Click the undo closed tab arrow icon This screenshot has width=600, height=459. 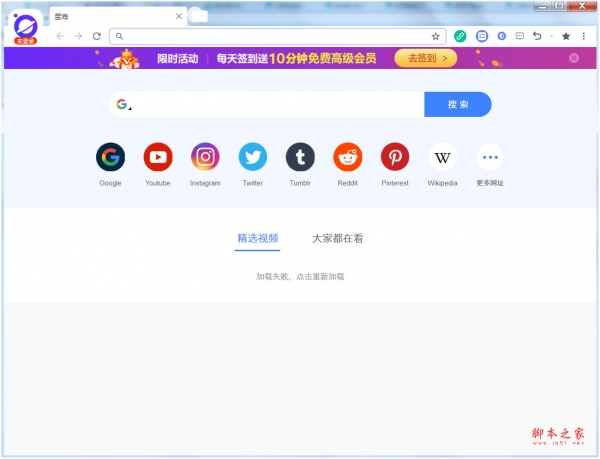[537, 36]
